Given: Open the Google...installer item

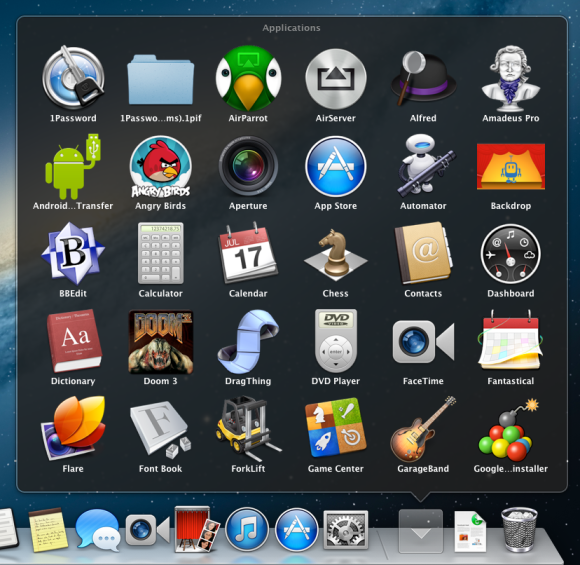Looking at the screenshot, I should coord(508,430).
